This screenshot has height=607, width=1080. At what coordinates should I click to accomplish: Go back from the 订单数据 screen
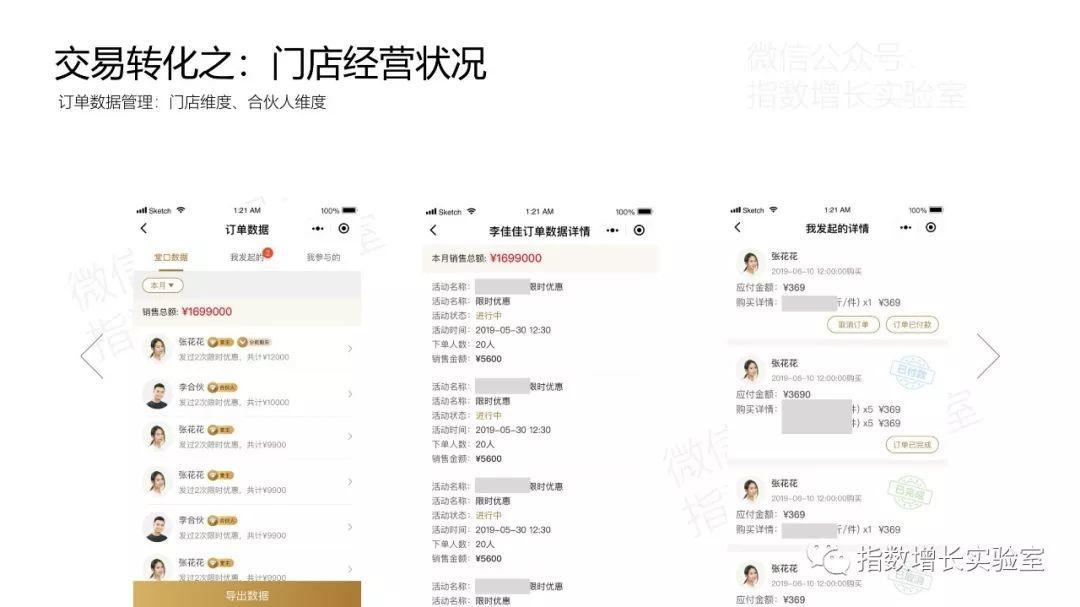click(144, 229)
